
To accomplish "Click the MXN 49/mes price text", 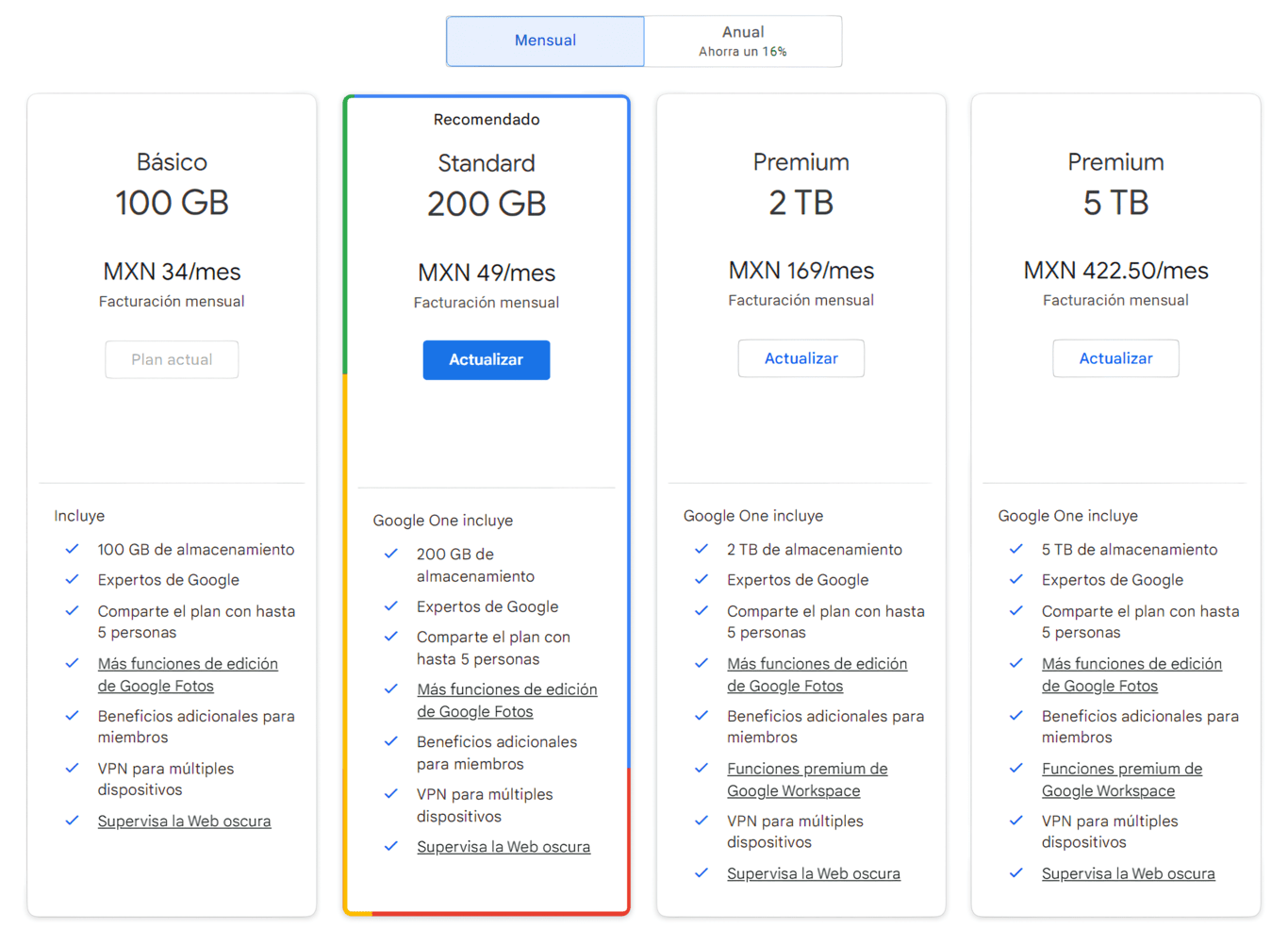I will tap(487, 273).
